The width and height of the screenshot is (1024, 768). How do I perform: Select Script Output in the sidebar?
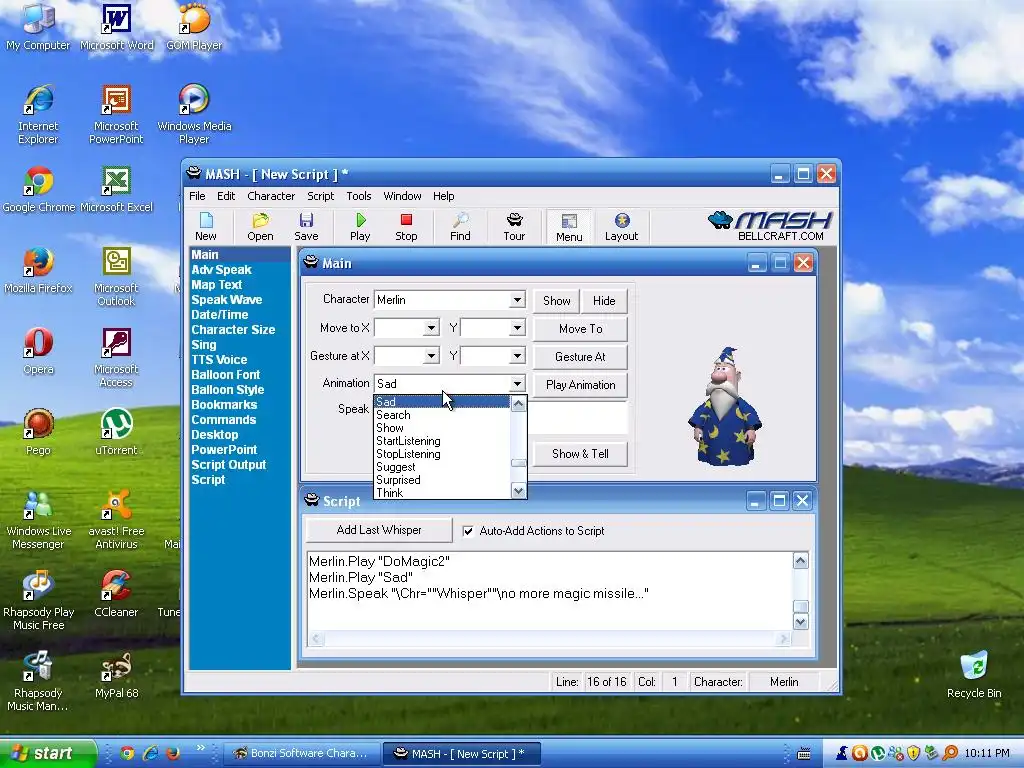click(x=229, y=465)
